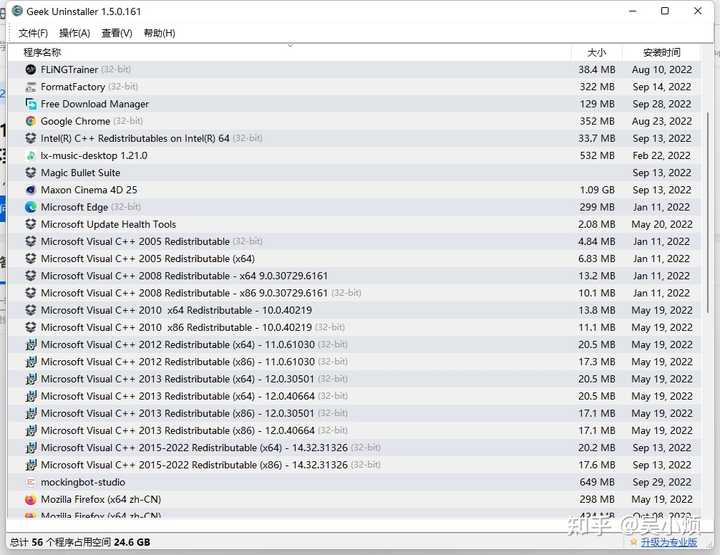The width and height of the screenshot is (720, 555).
Task: Click the Microsoft Edge icon
Action: [31, 207]
